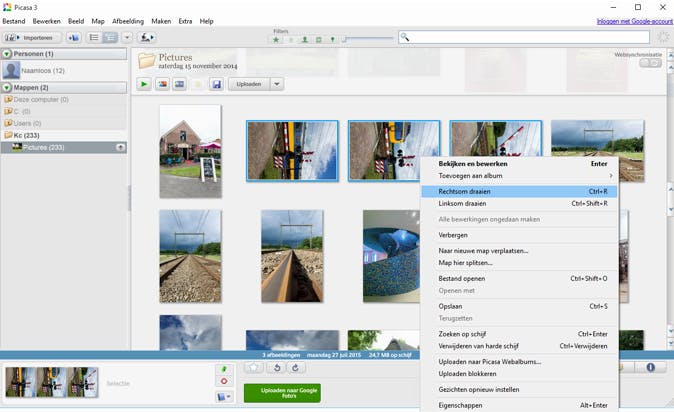Adjust the date range filter slider
Viewport: 674px width, 412px height.
click(x=368, y=39)
